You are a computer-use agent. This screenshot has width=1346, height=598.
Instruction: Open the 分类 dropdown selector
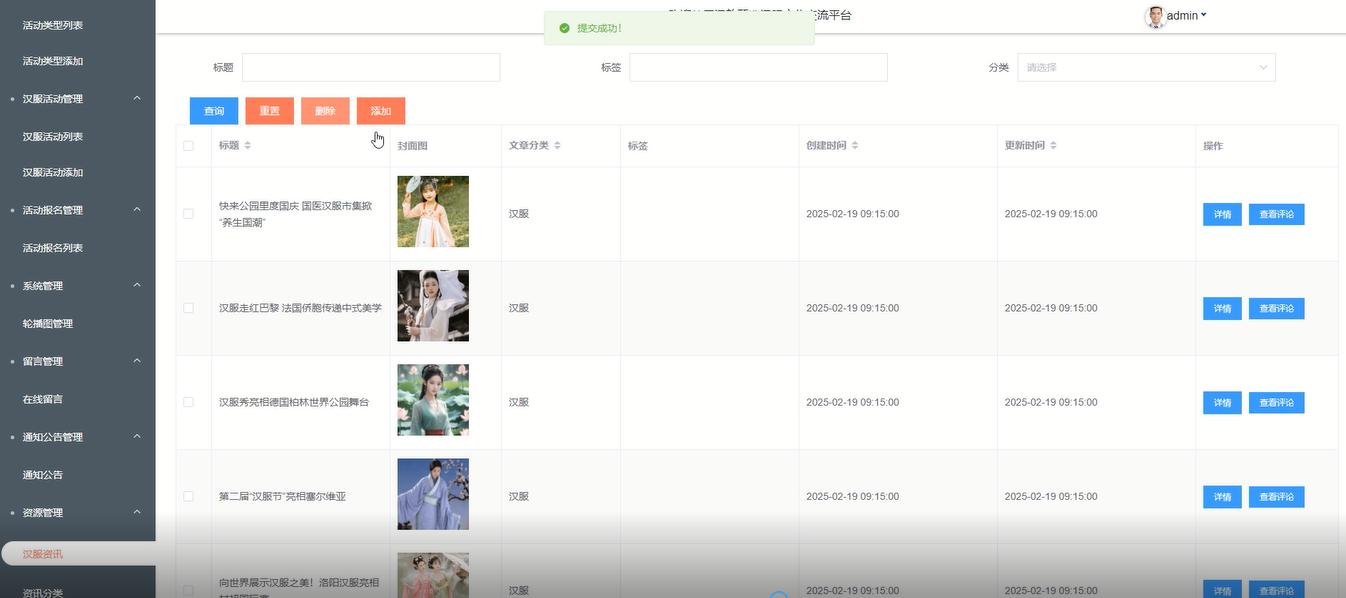coord(1146,67)
